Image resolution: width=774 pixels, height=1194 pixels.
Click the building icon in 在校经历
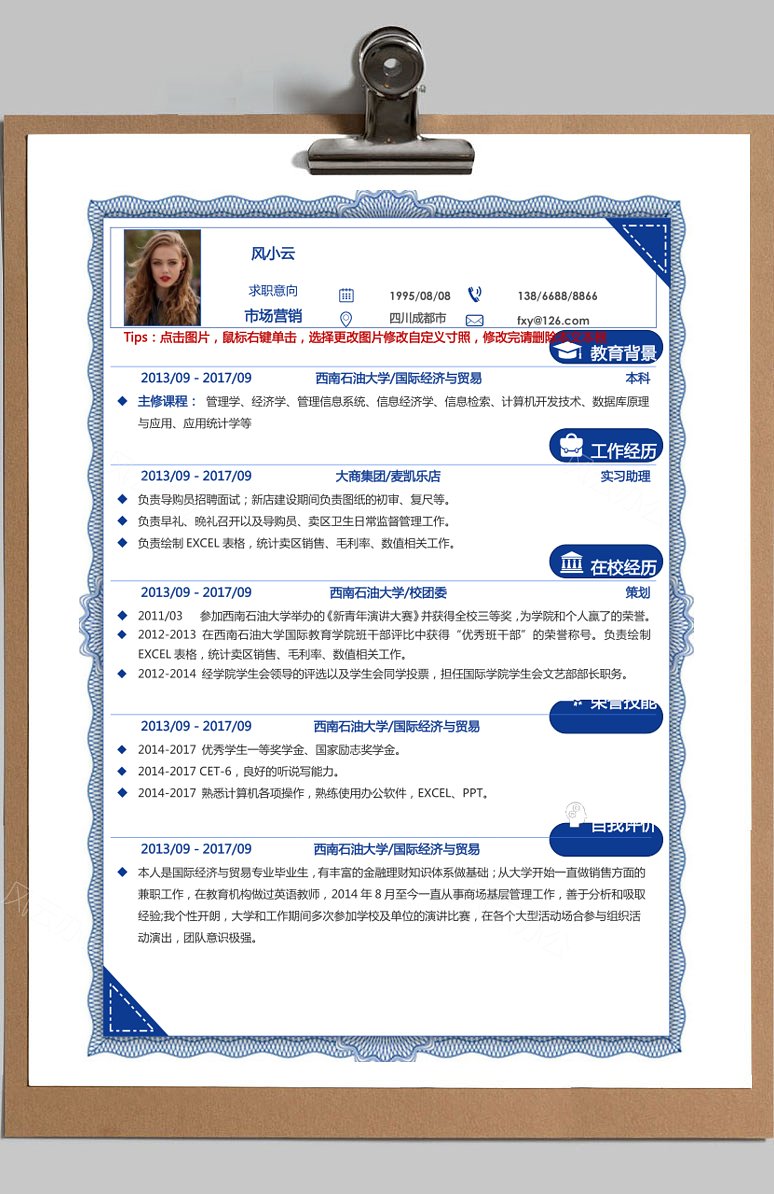571,562
